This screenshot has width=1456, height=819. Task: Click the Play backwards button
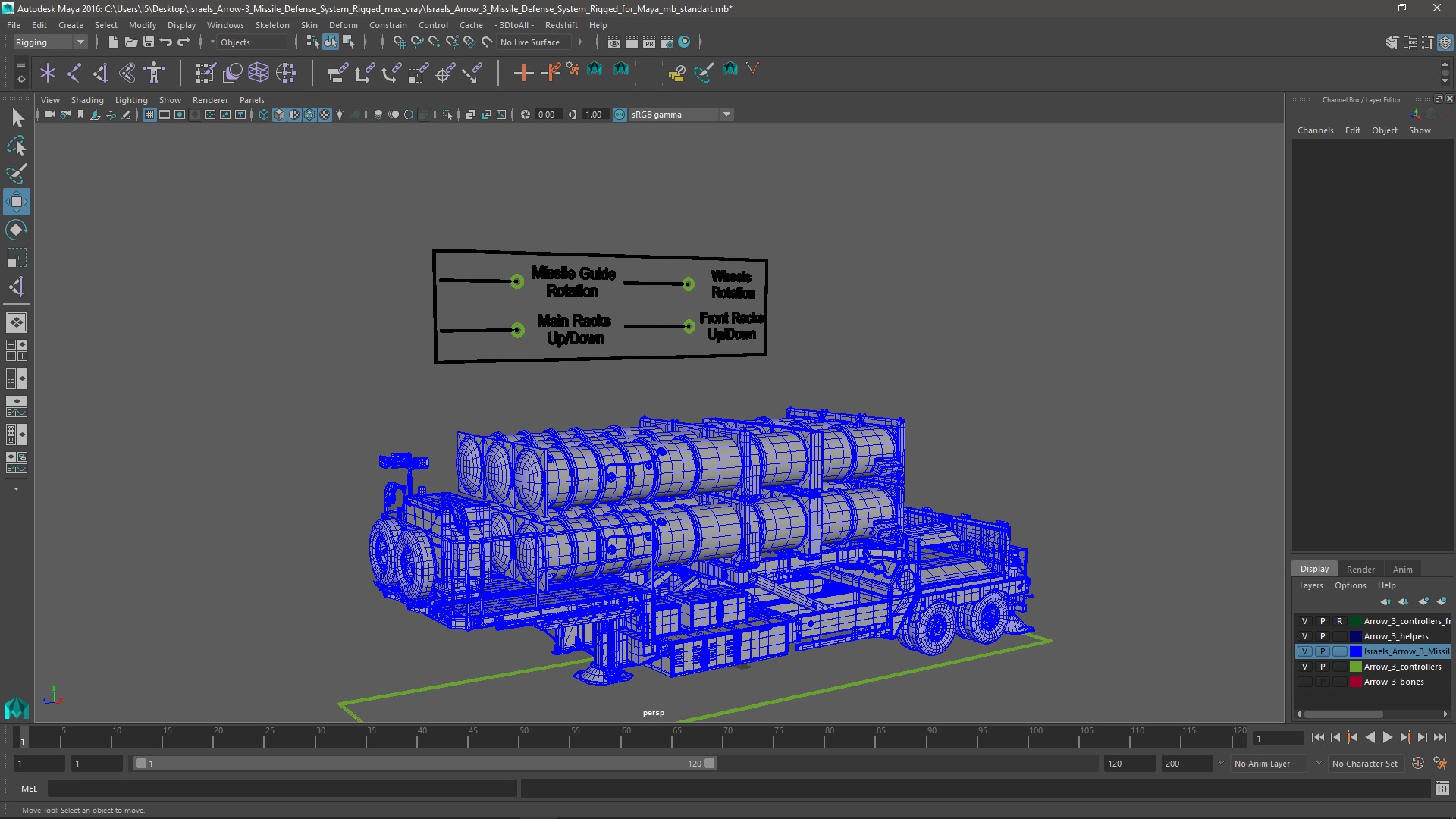coord(1370,737)
